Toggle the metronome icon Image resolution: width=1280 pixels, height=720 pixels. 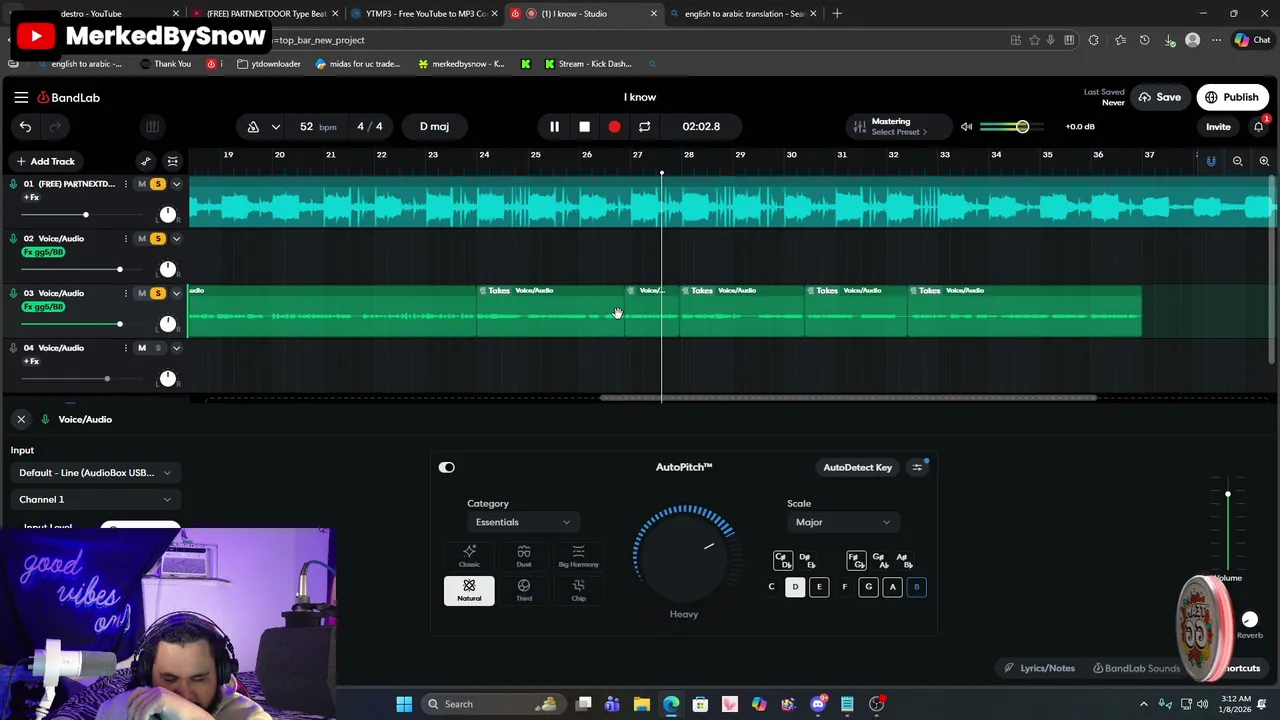pyautogui.click(x=253, y=127)
